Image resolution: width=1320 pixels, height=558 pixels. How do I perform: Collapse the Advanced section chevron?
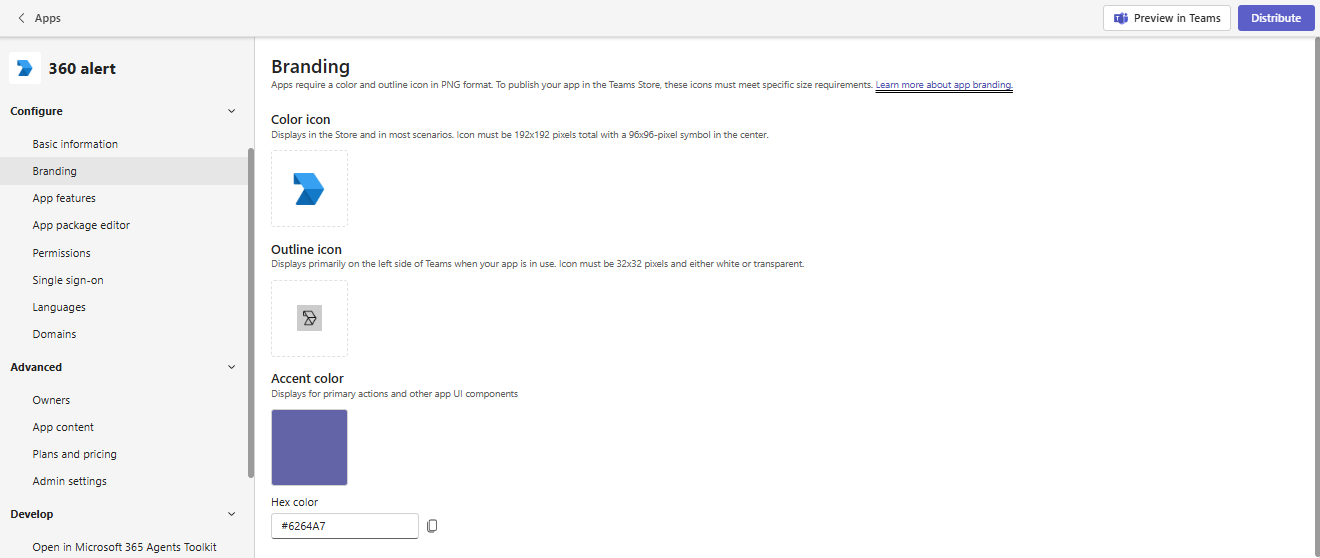[232, 367]
